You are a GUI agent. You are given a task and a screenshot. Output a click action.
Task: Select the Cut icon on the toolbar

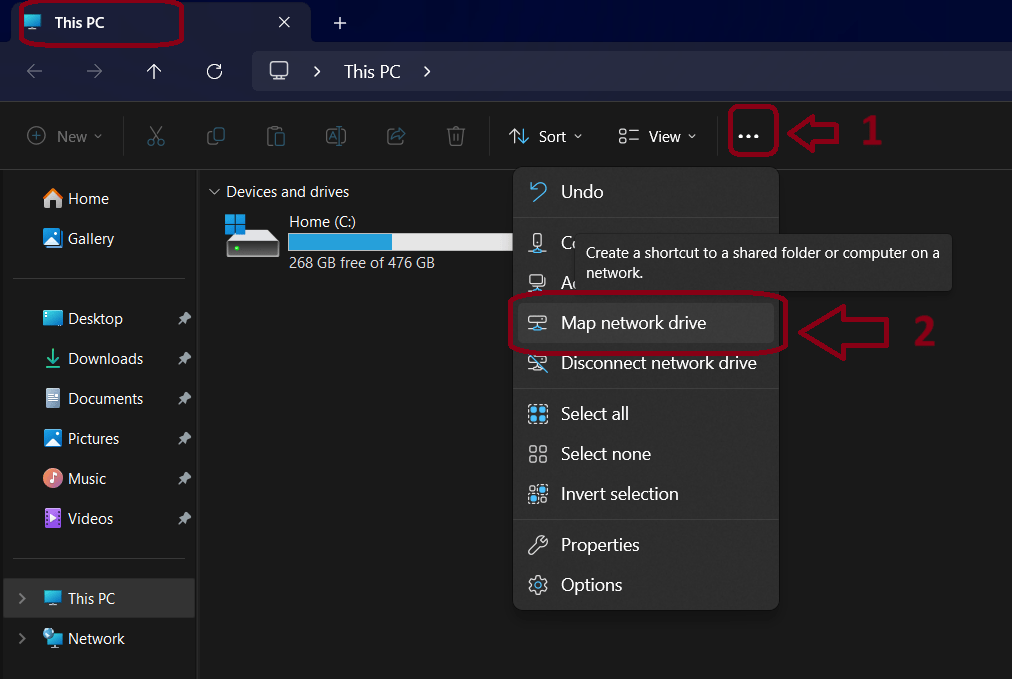(155, 136)
